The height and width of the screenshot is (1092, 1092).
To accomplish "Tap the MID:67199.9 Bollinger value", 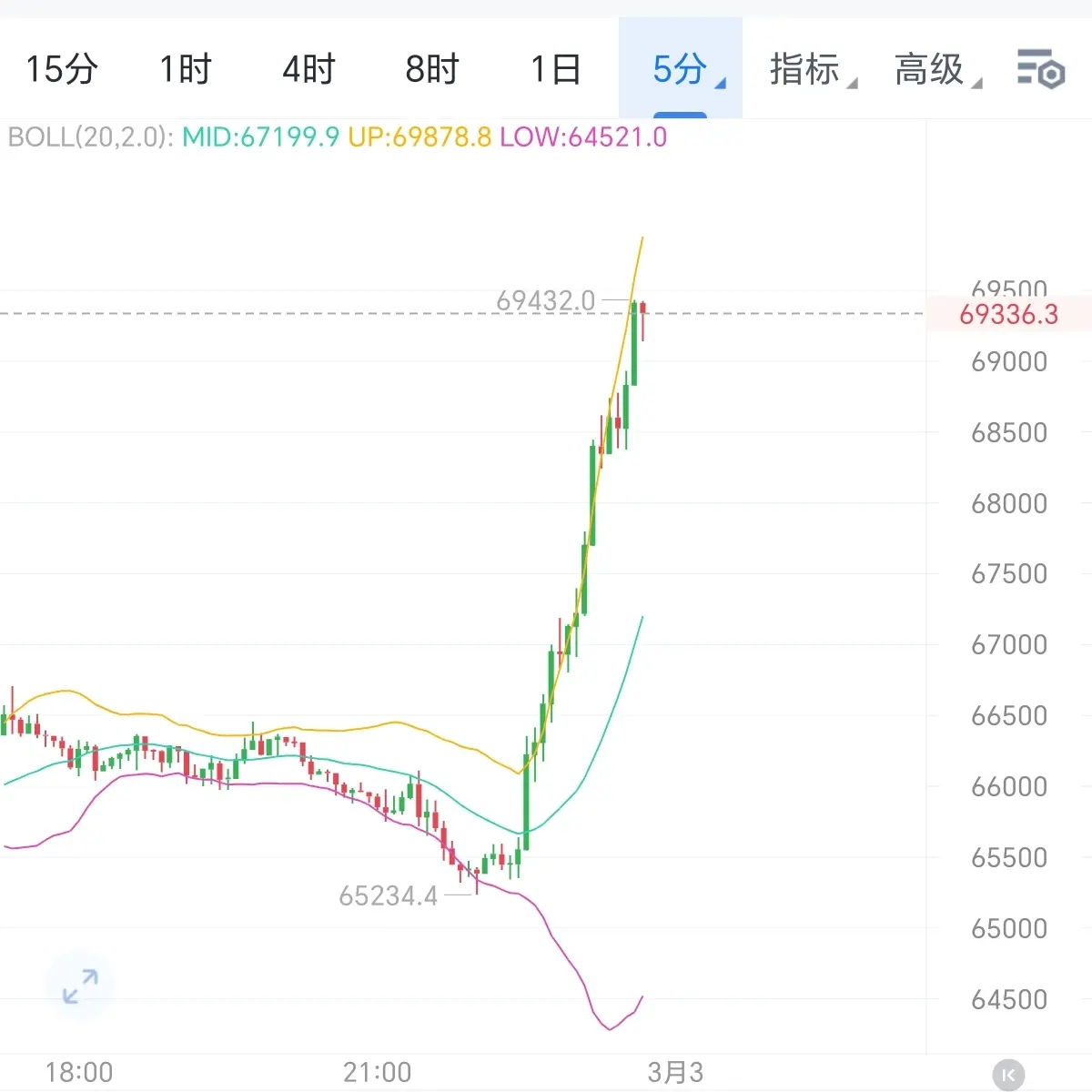I will click(260, 137).
